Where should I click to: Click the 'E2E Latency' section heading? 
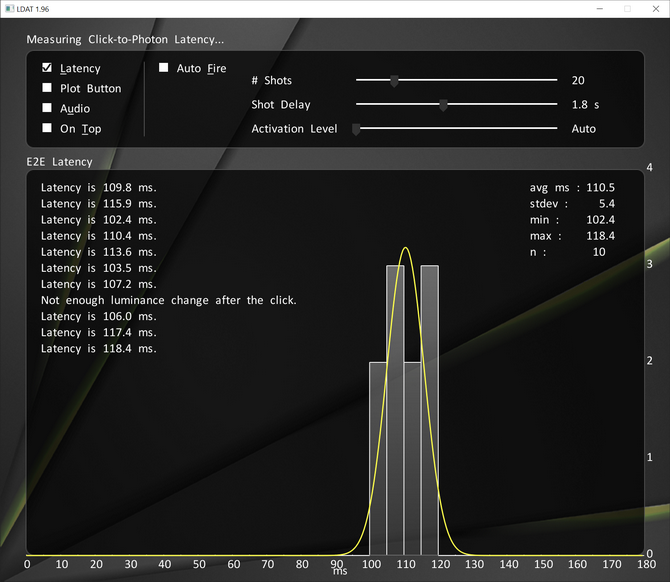59,162
